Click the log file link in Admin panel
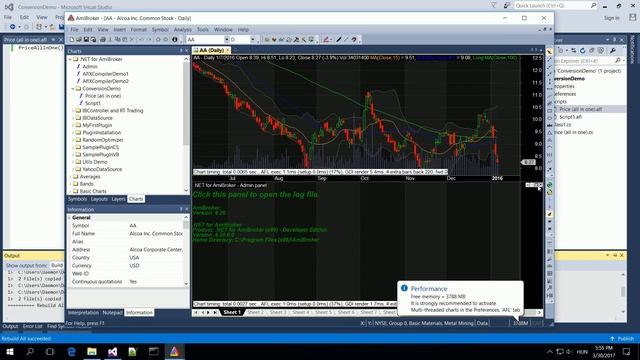Viewport: 640px width, 360px height. pos(256,195)
